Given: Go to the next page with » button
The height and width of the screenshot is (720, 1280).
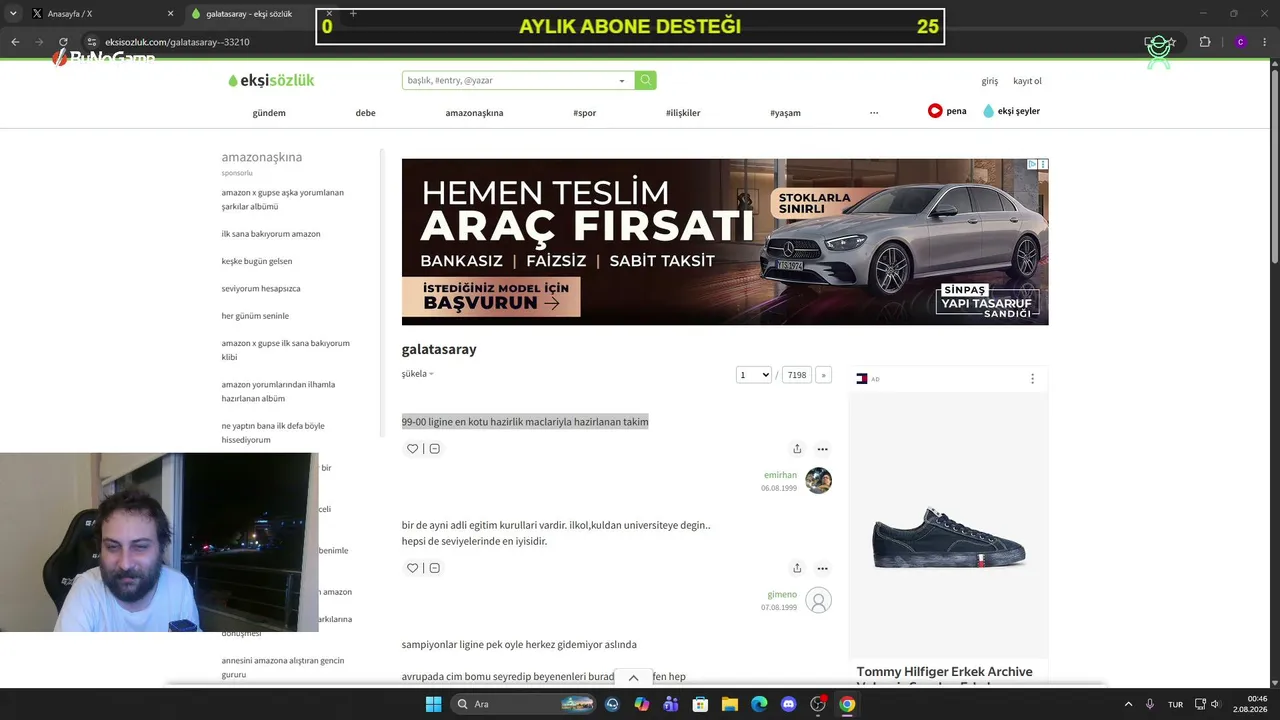Looking at the screenshot, I should click(824, 375).
